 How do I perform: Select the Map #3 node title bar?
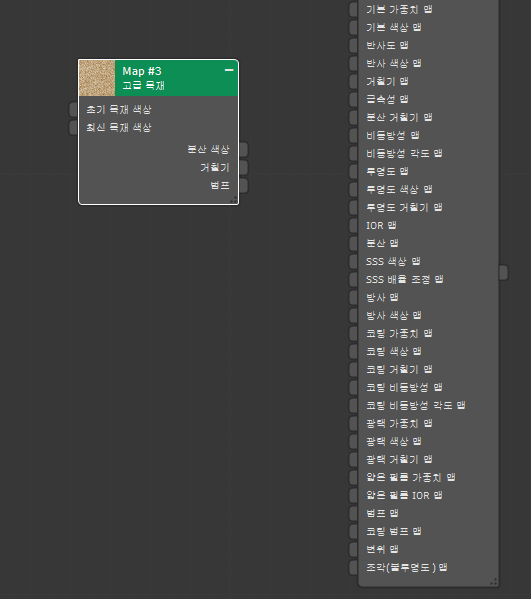[x=176, y=78]
